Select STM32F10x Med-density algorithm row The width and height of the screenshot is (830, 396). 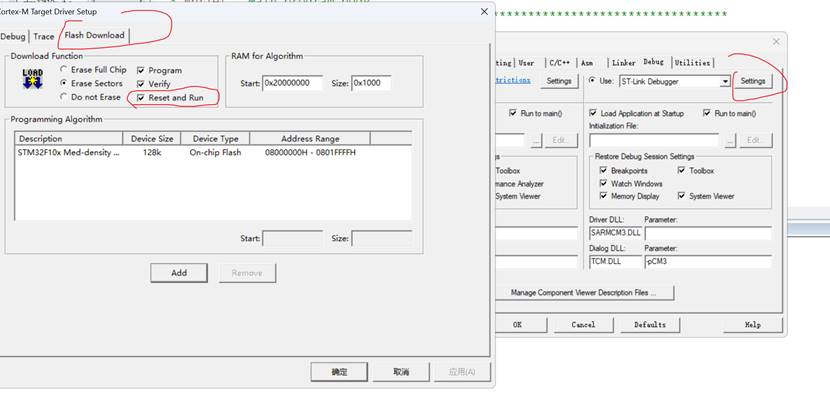[213, 152]
